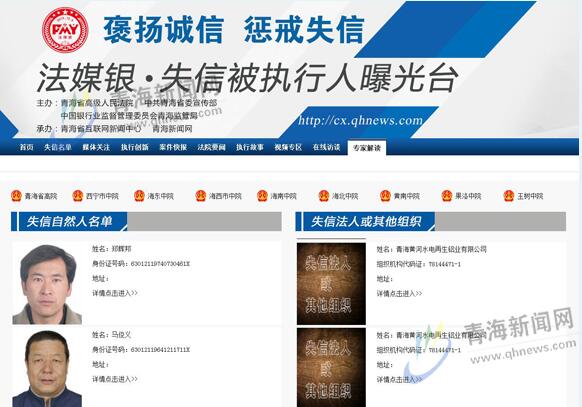Click the 海南中院 court emblem icon

[262, 196]
